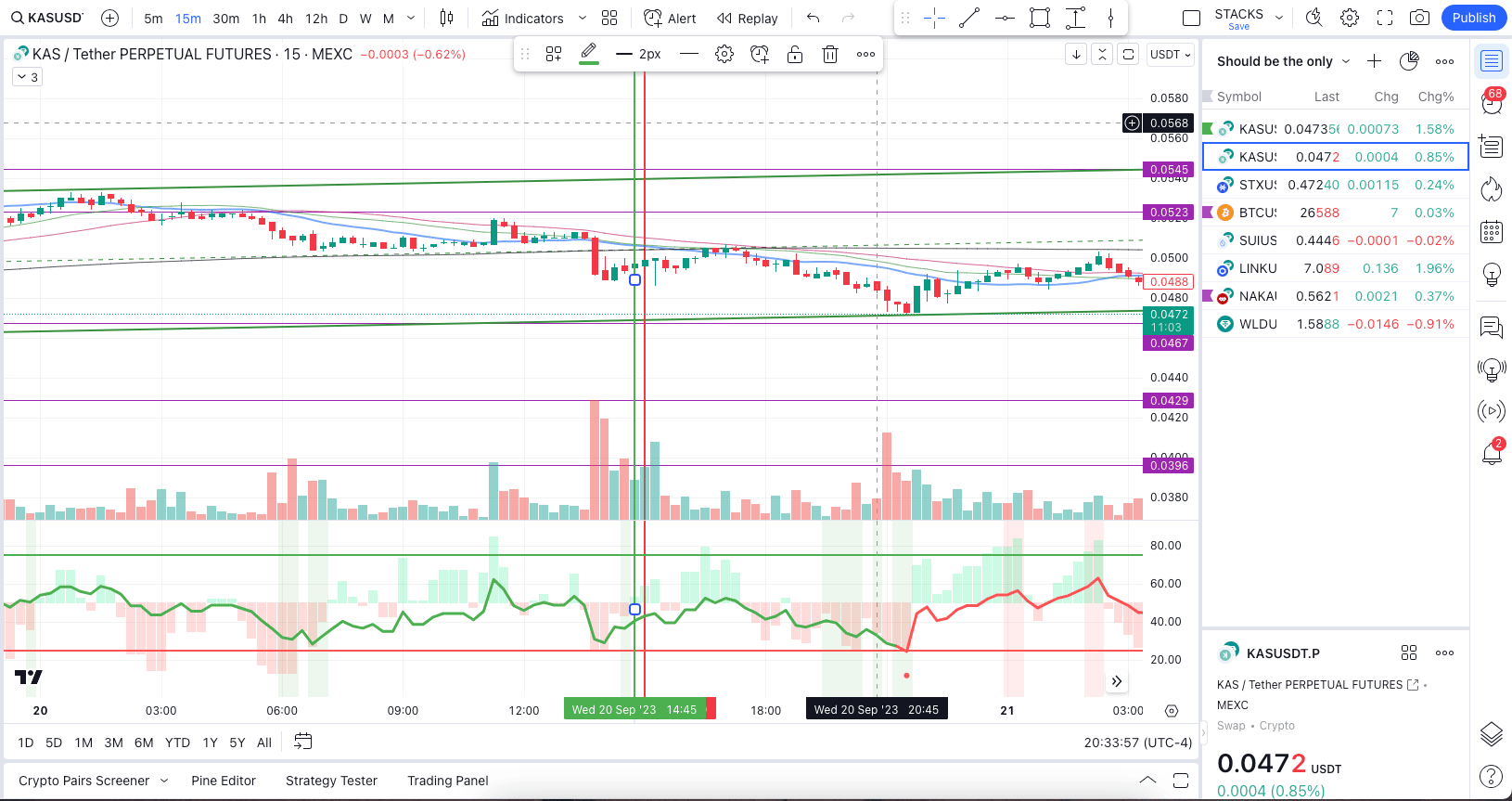Expand the Crypto Pairs Screener dropdown
The height and width of the screenshot is (801, 1512).
(x=164, y=781)
